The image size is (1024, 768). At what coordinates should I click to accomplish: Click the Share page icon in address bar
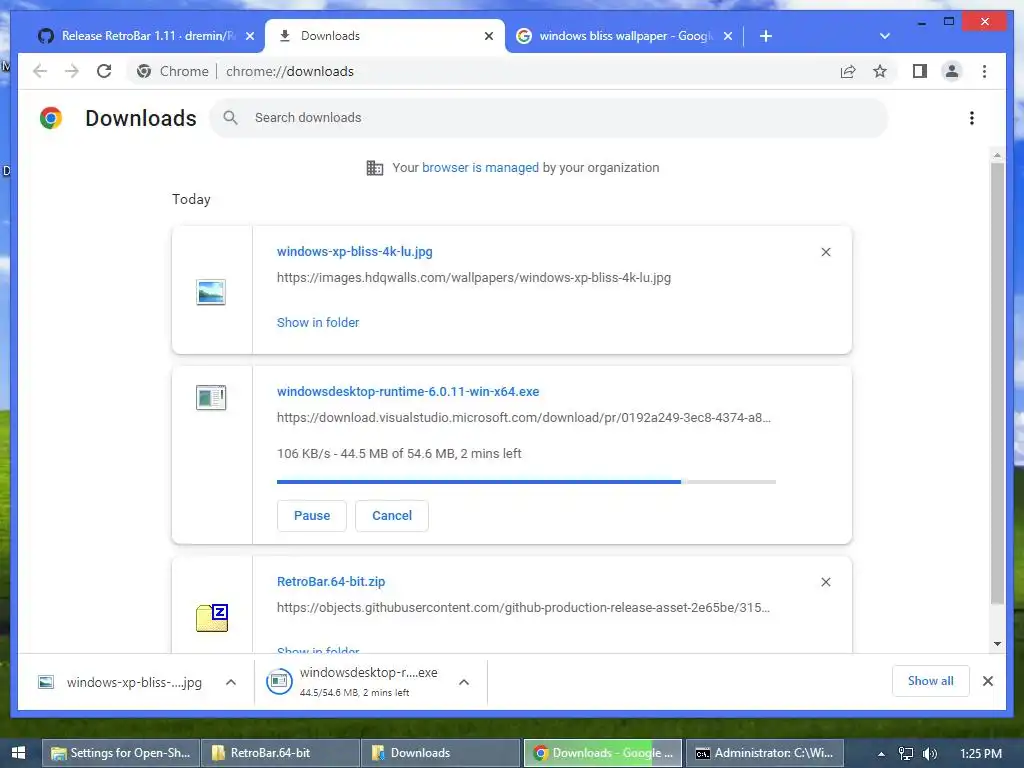[x=848, y=71]
